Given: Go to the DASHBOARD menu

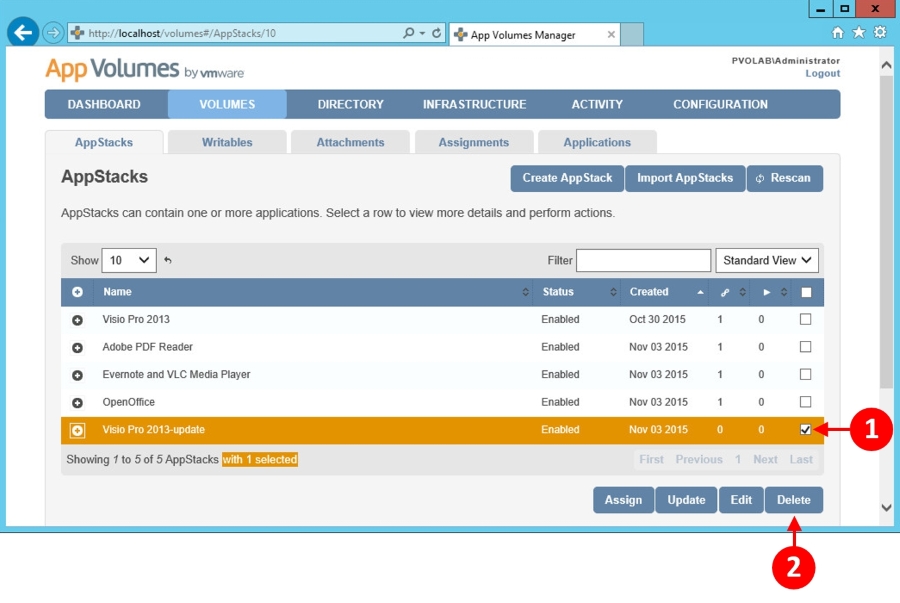Looking at the screenshot, I should (104, 104).
